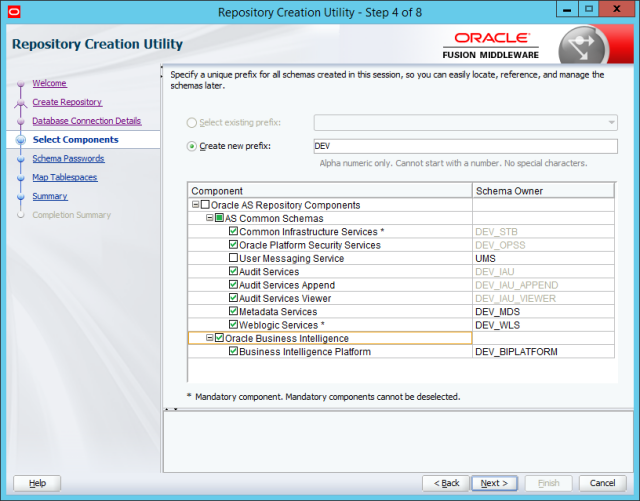Collapse the AS Common Schemas node
This screenshot has width=640, height=501.
click(x=209, y=218)
